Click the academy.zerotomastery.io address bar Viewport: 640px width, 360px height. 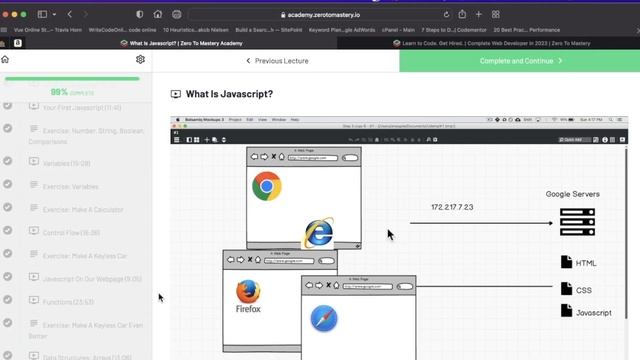coord(320,15)
